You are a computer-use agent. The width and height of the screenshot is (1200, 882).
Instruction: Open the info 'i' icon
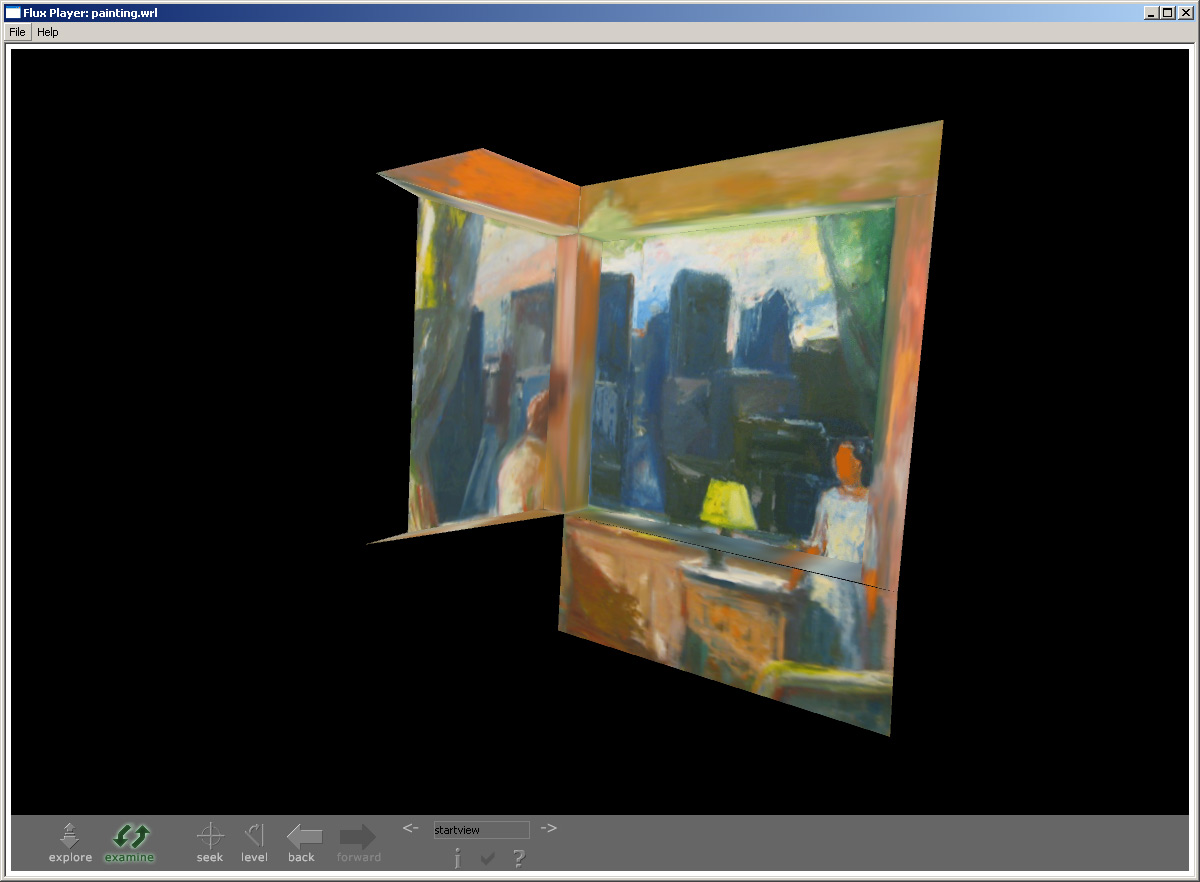[457, 857]
